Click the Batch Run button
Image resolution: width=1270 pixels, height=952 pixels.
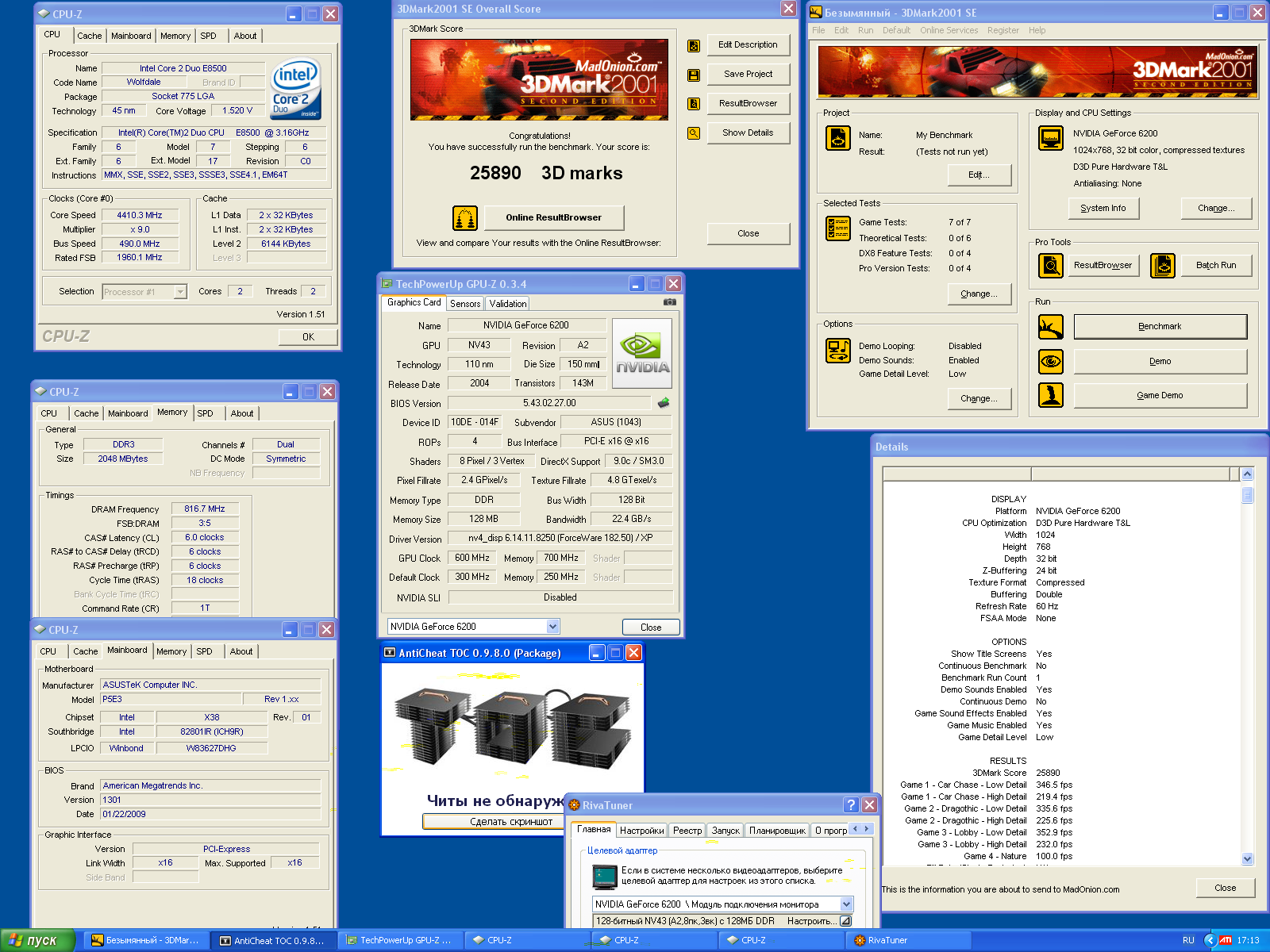point(1216,265)
